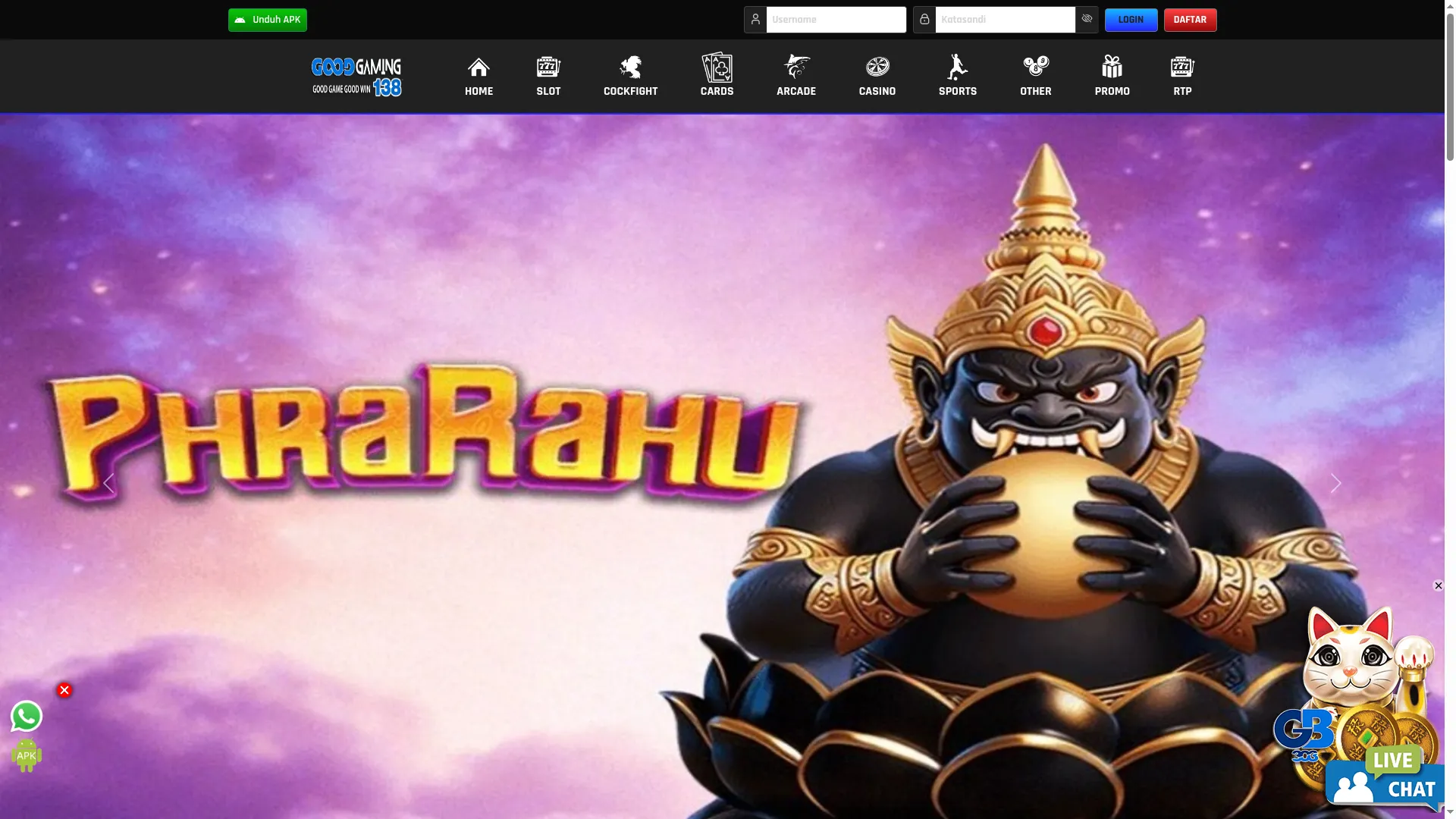The image size is (1456, 819).
Task: Open the CASINO menu
Action: click(877, 76)
